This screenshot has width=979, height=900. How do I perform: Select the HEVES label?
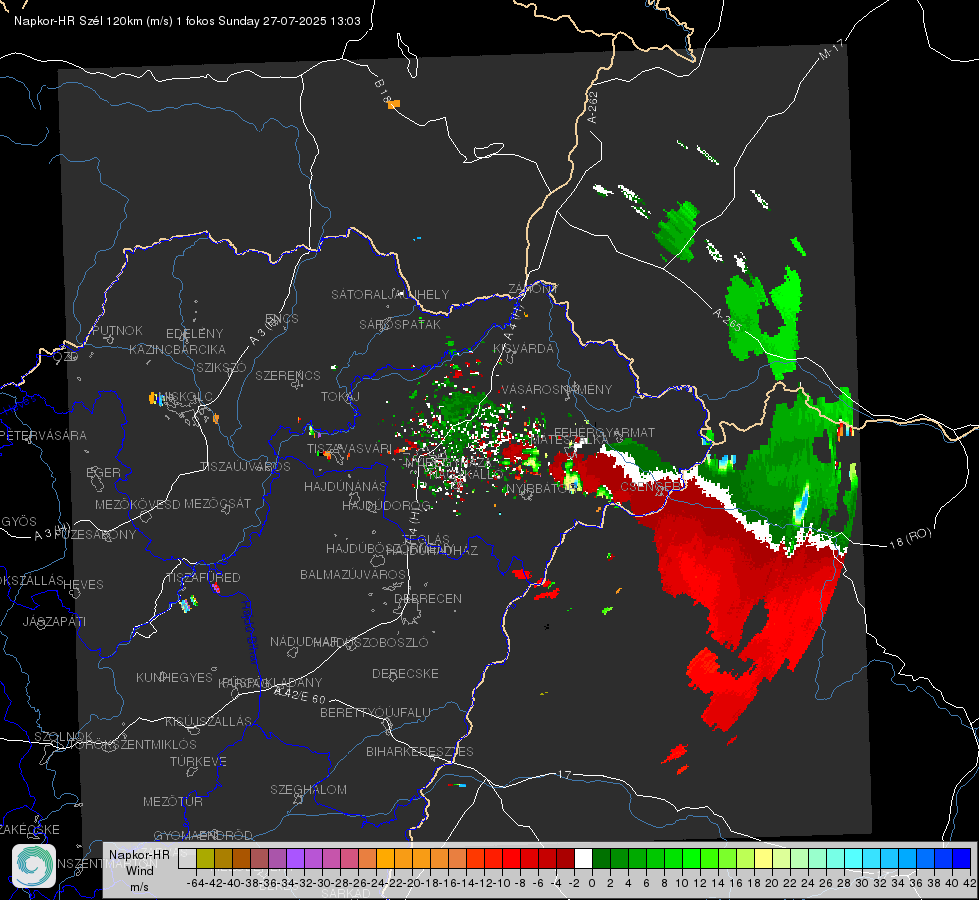[83, 585]
